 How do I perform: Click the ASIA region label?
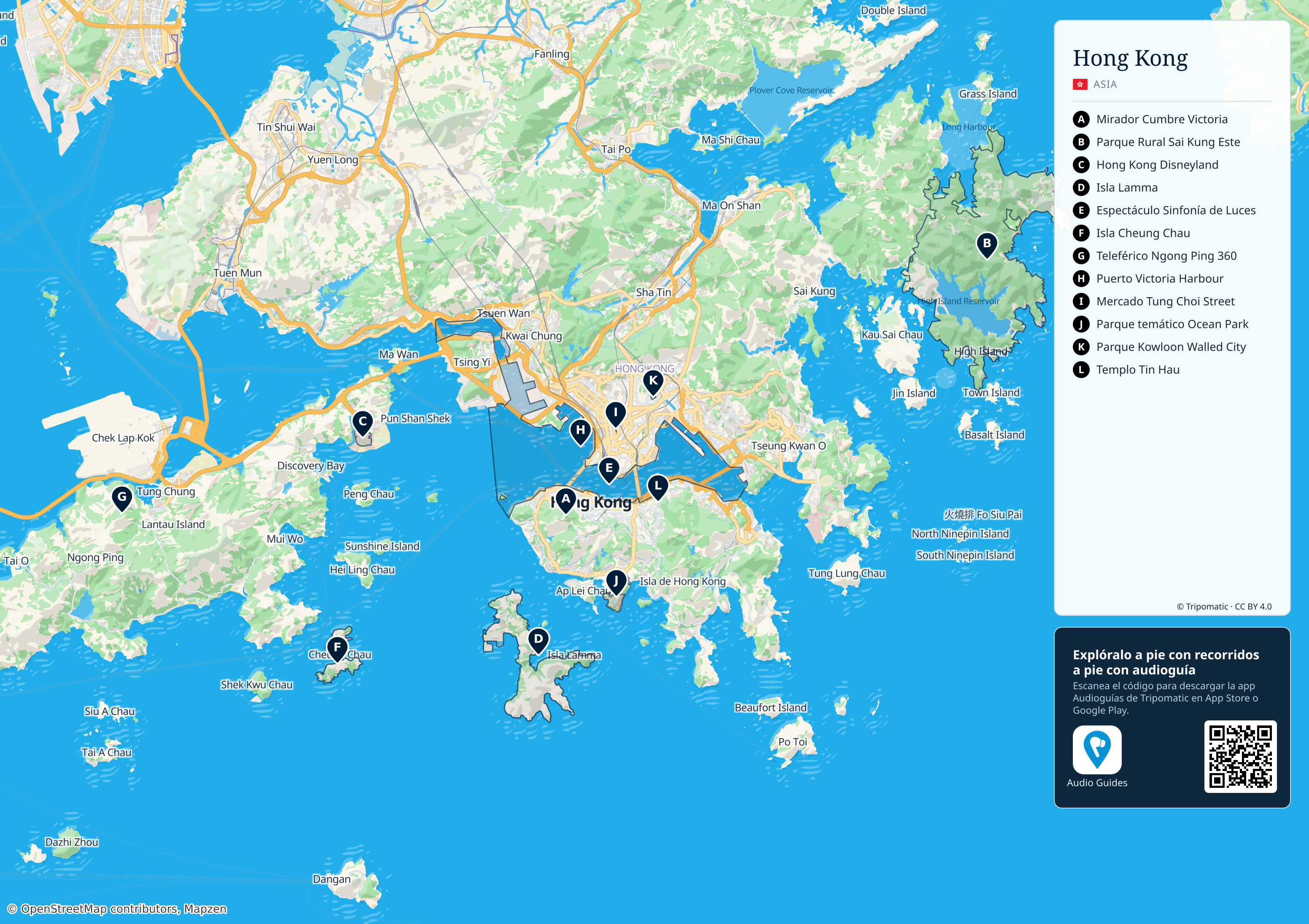click(x=1105, y=84)
